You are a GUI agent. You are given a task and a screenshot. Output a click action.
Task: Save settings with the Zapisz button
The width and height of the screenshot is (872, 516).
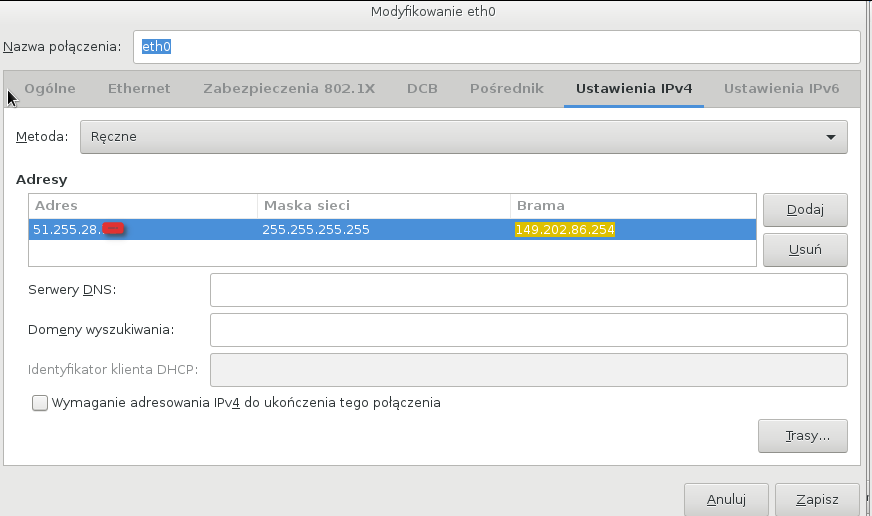pyautogui.click(x=817, y=499)
